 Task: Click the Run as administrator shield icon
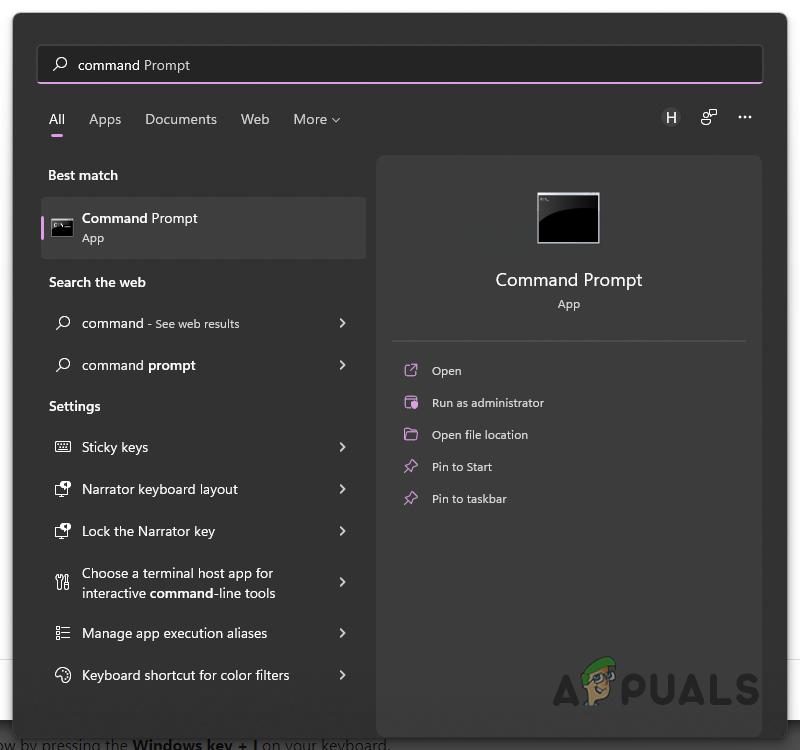[x=411, y=403]
